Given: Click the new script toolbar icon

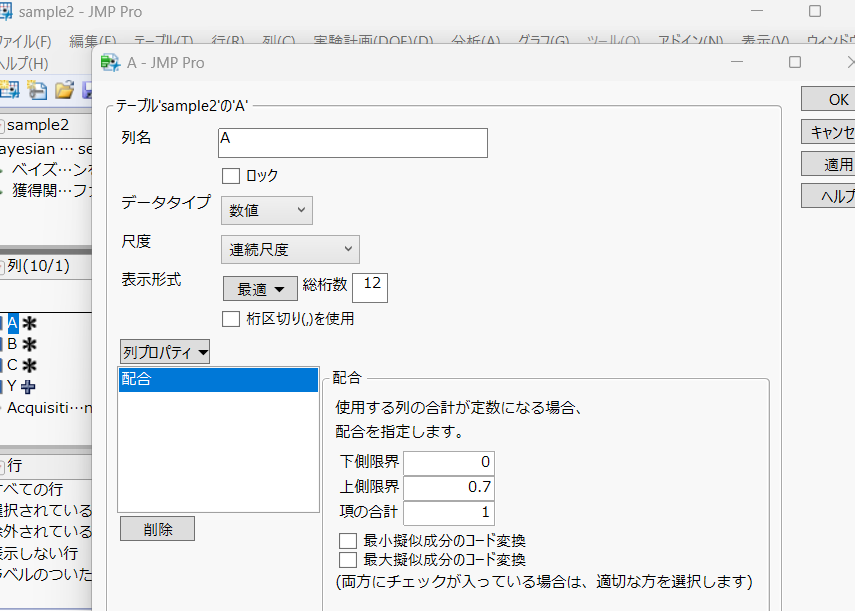Looking at the screenshot, I should coord(37,89).
